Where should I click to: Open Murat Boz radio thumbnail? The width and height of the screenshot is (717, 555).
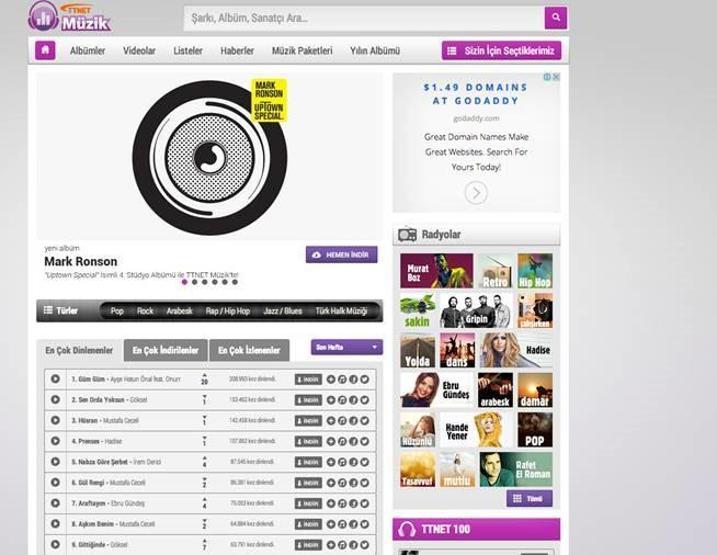tap(437, 271)
